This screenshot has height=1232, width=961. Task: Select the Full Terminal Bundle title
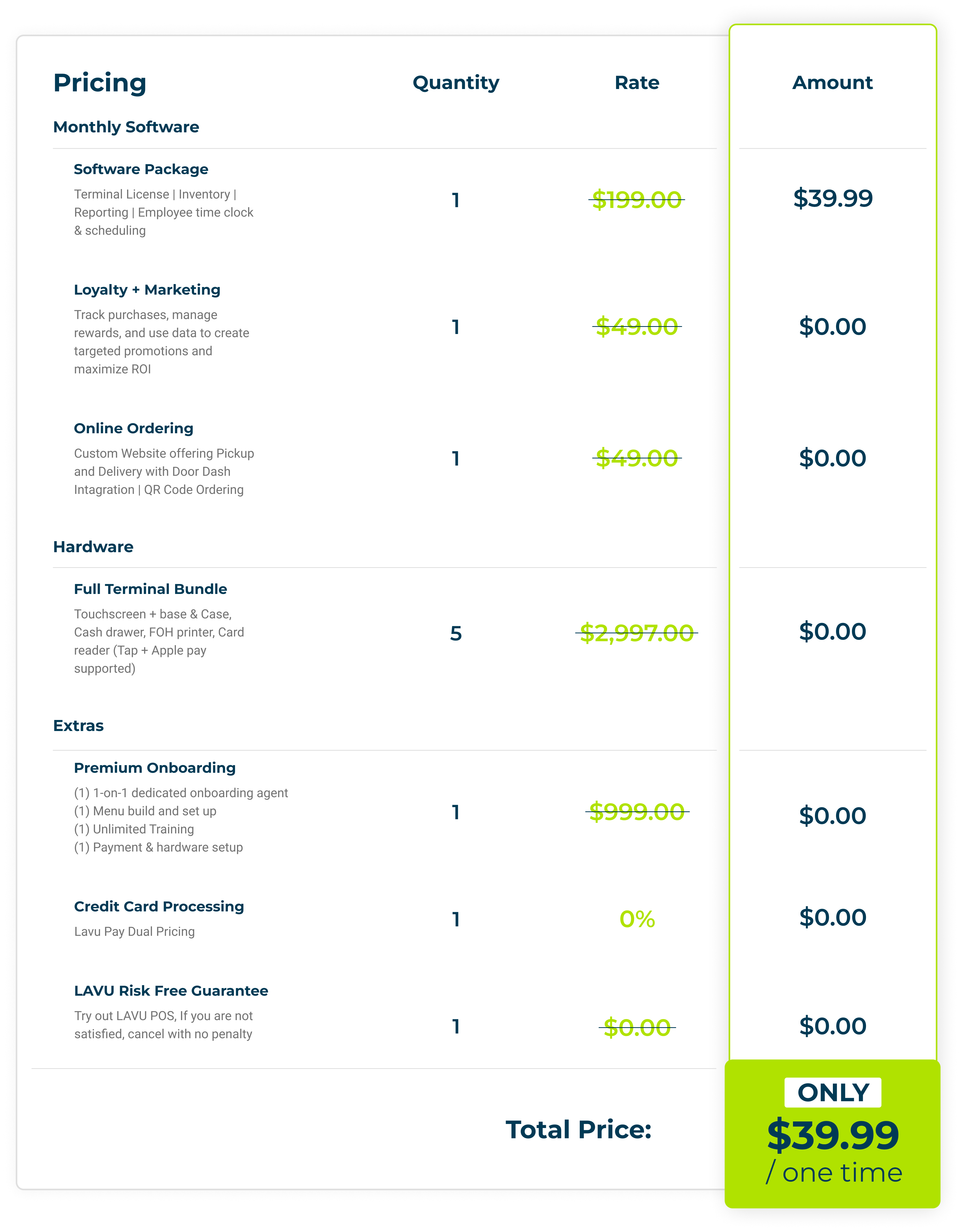[150, 589]
